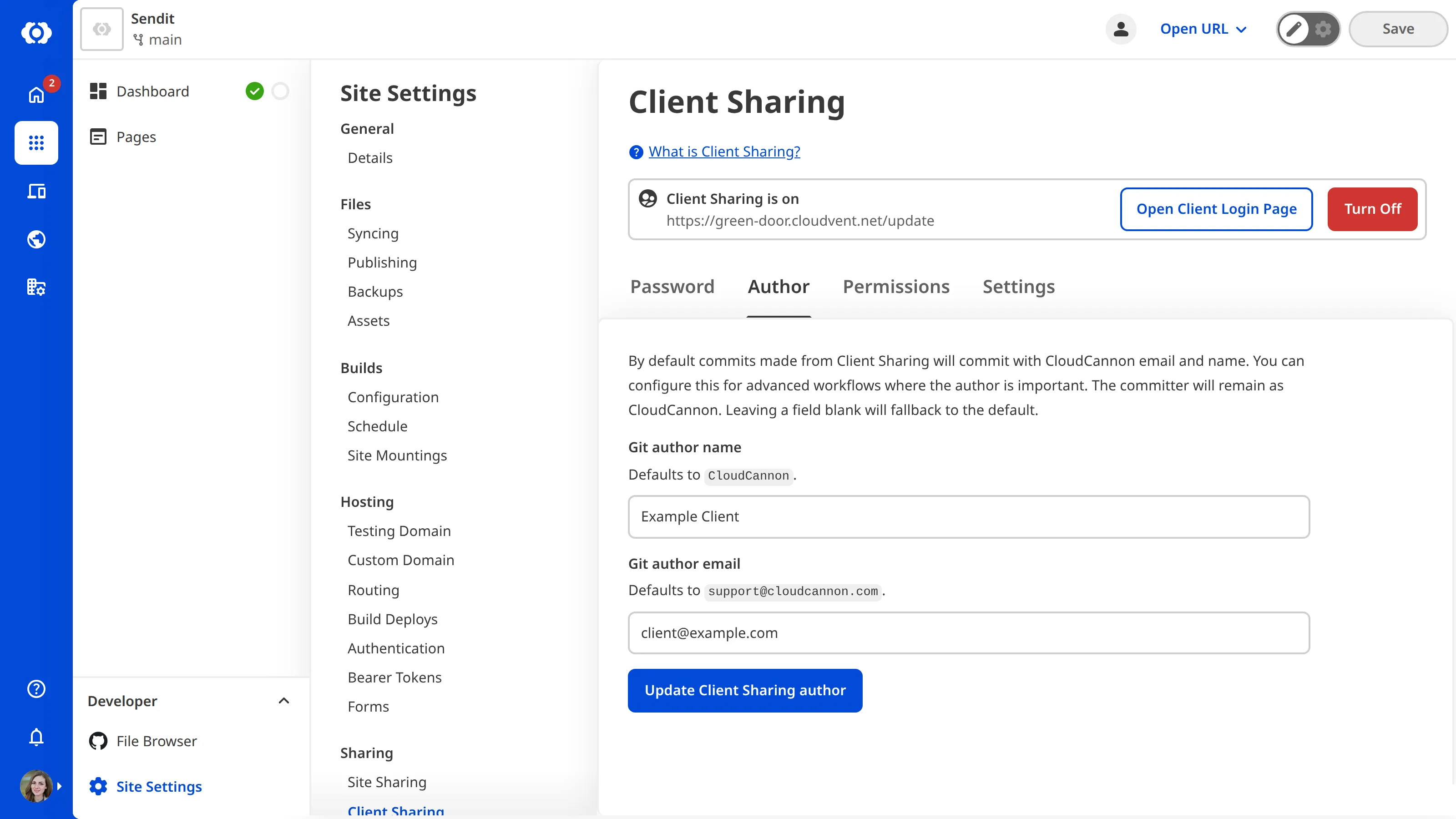Click Update Client Sharing author button
This screenshot has width=1456, height=819.
point(745,691)
